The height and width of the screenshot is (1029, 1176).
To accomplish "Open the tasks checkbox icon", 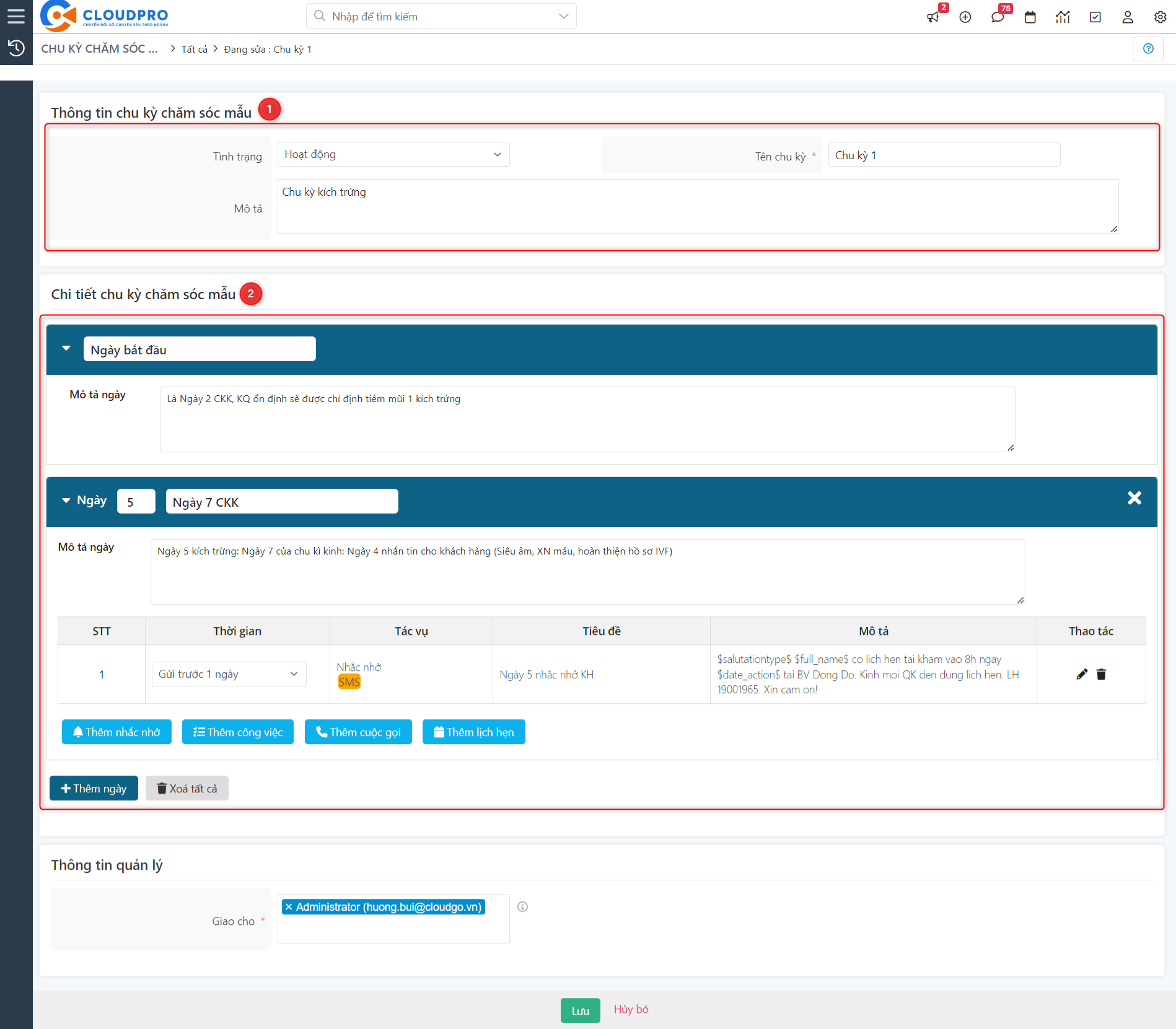I will tap(1095, 17).
